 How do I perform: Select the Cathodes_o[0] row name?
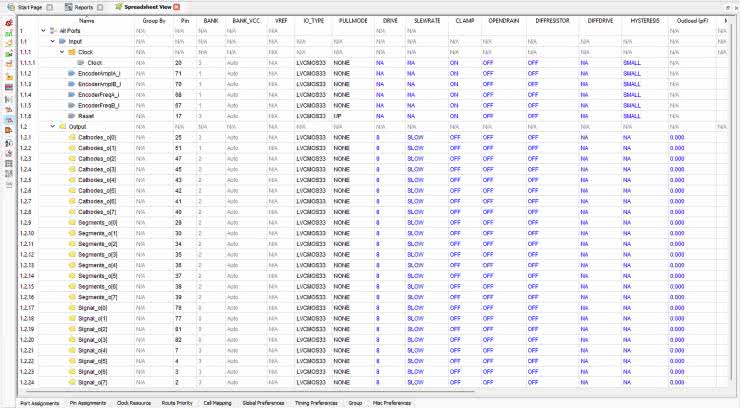click(98, 138)
